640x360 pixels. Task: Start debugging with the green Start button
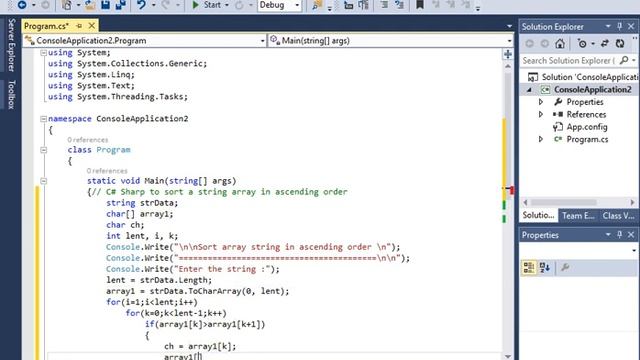[207, 5]
